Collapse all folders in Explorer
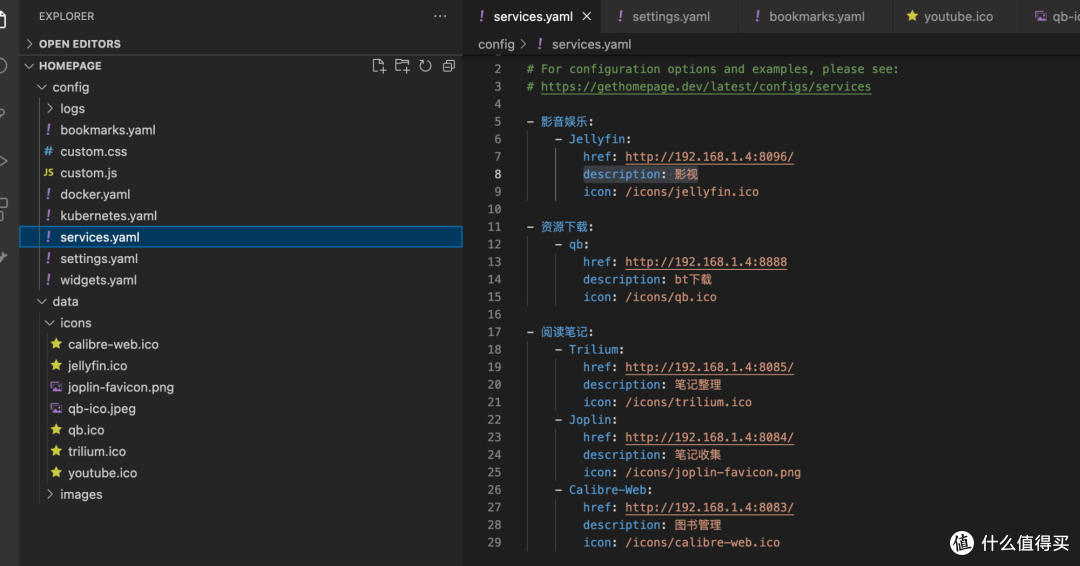The height and width of the screenshot is (566, 1080). [449, 66]
